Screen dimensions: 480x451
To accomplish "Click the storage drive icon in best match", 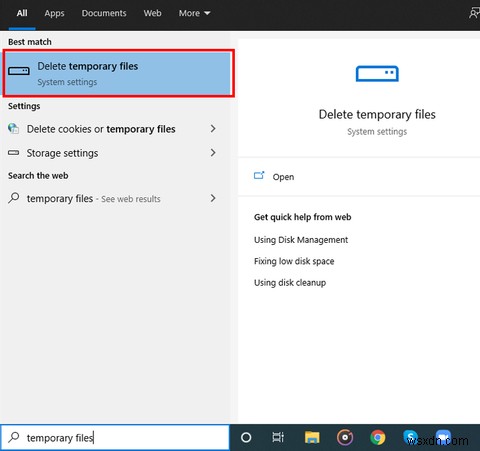I will [19, 71].
